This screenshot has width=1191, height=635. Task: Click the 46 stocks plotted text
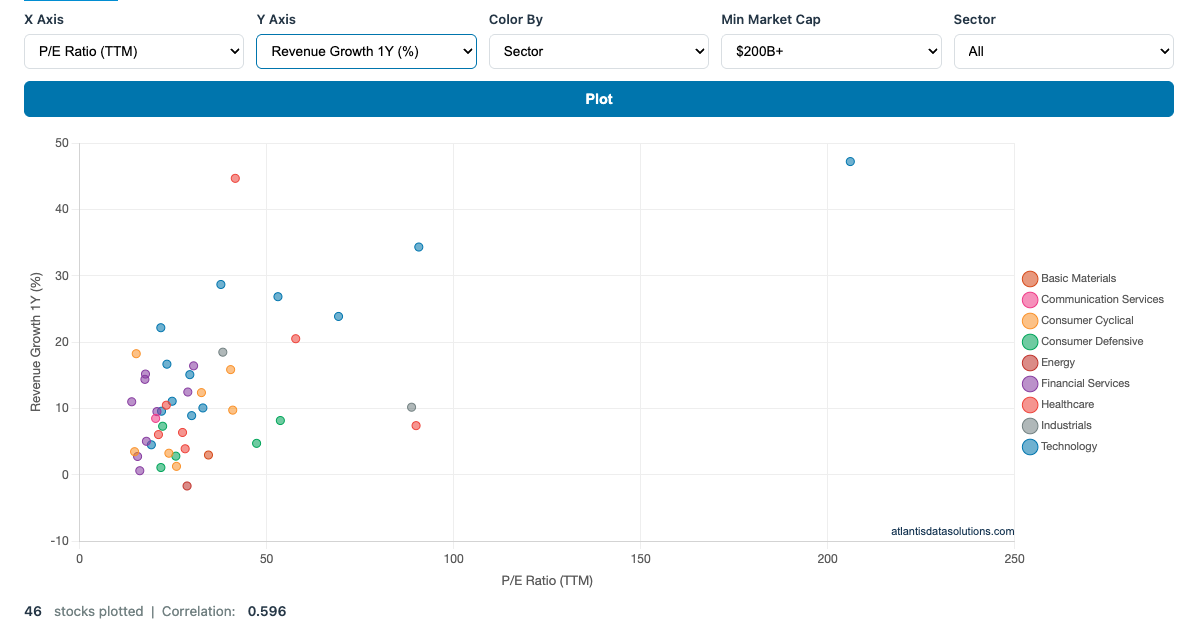(34, 611)
